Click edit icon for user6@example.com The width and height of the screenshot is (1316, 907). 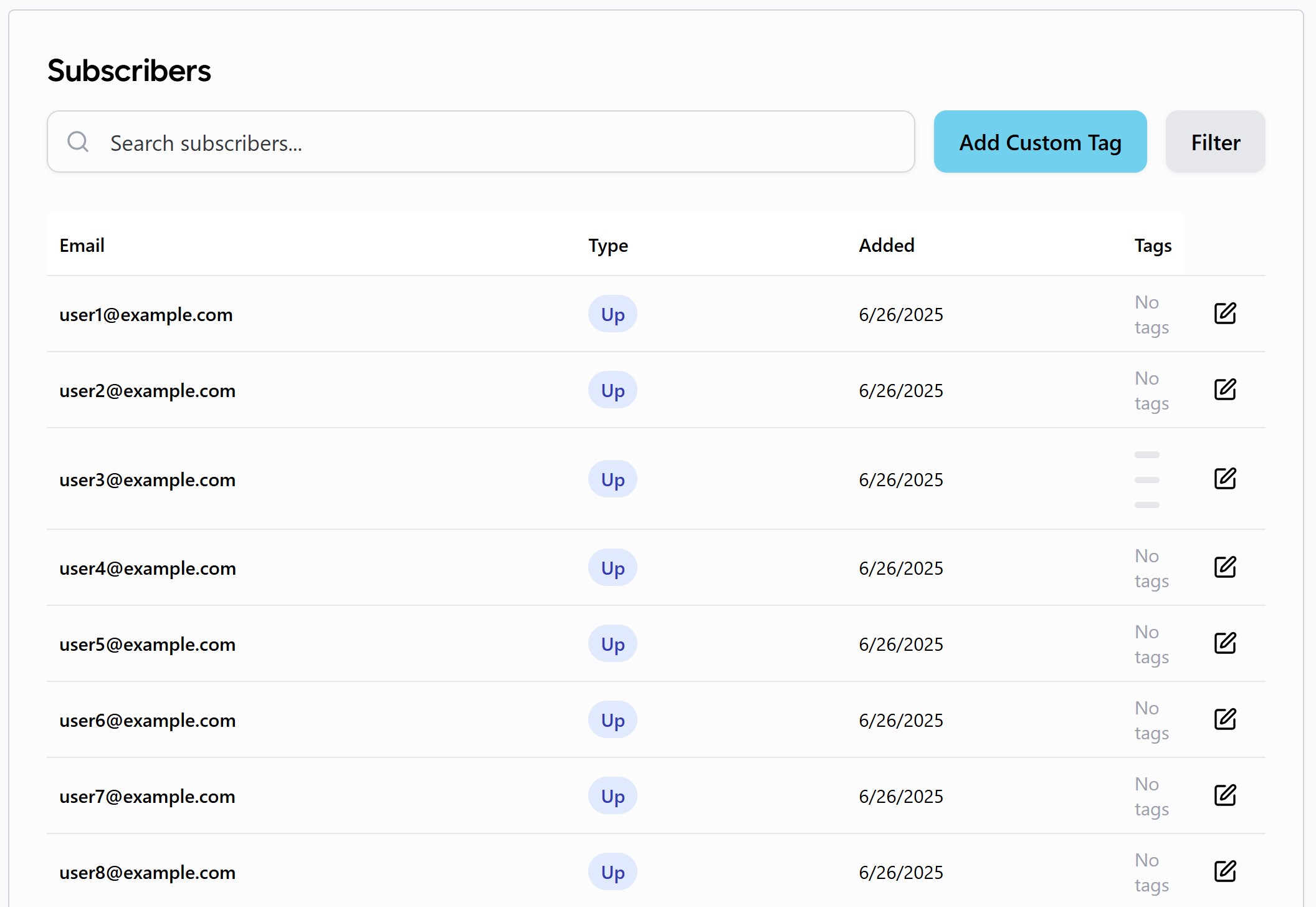tap(1224, 719)
